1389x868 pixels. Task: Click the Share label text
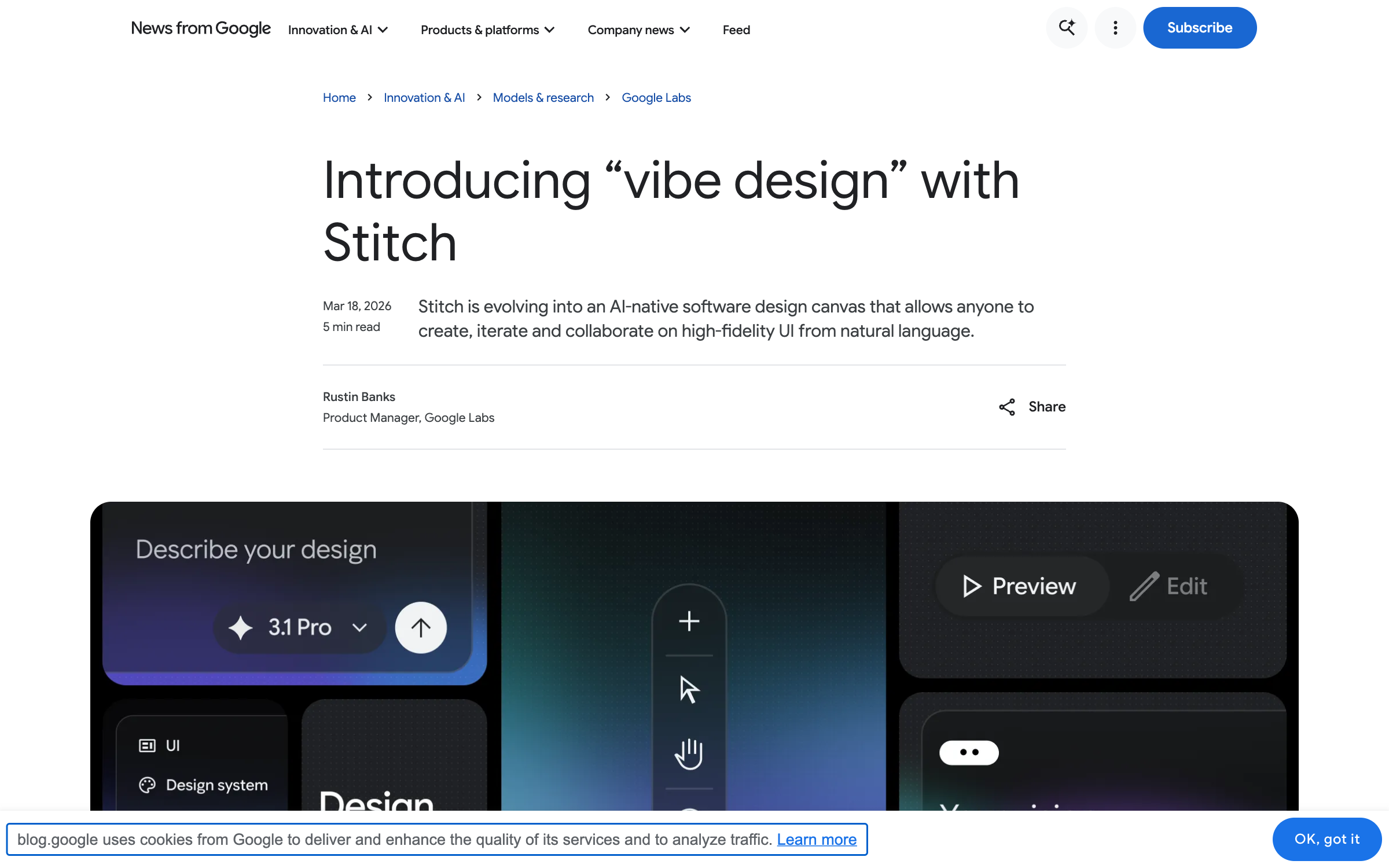[x=1047, y=407]
